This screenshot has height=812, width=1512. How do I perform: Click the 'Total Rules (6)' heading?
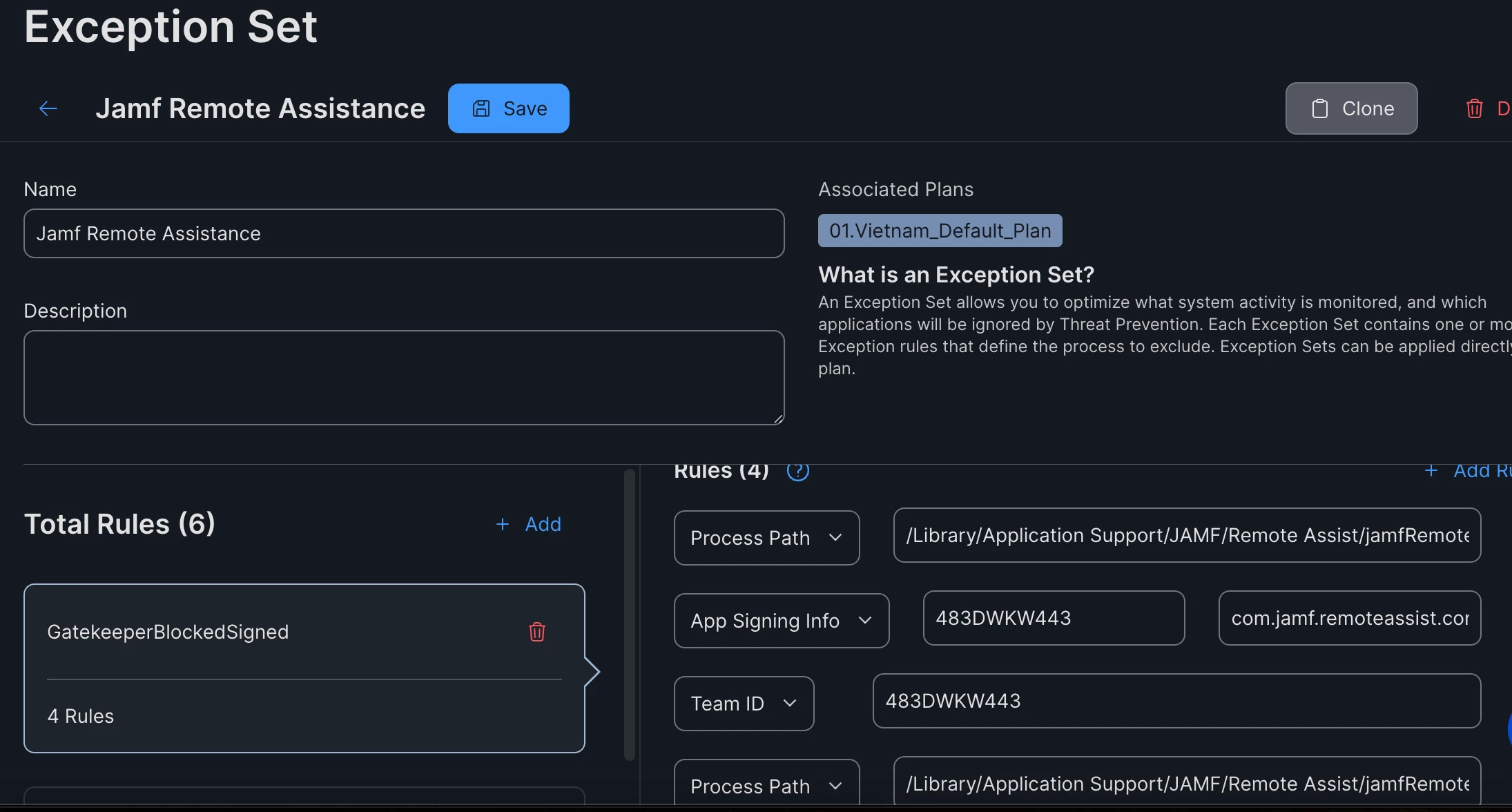pyautogui.click(x=119, y=524)
